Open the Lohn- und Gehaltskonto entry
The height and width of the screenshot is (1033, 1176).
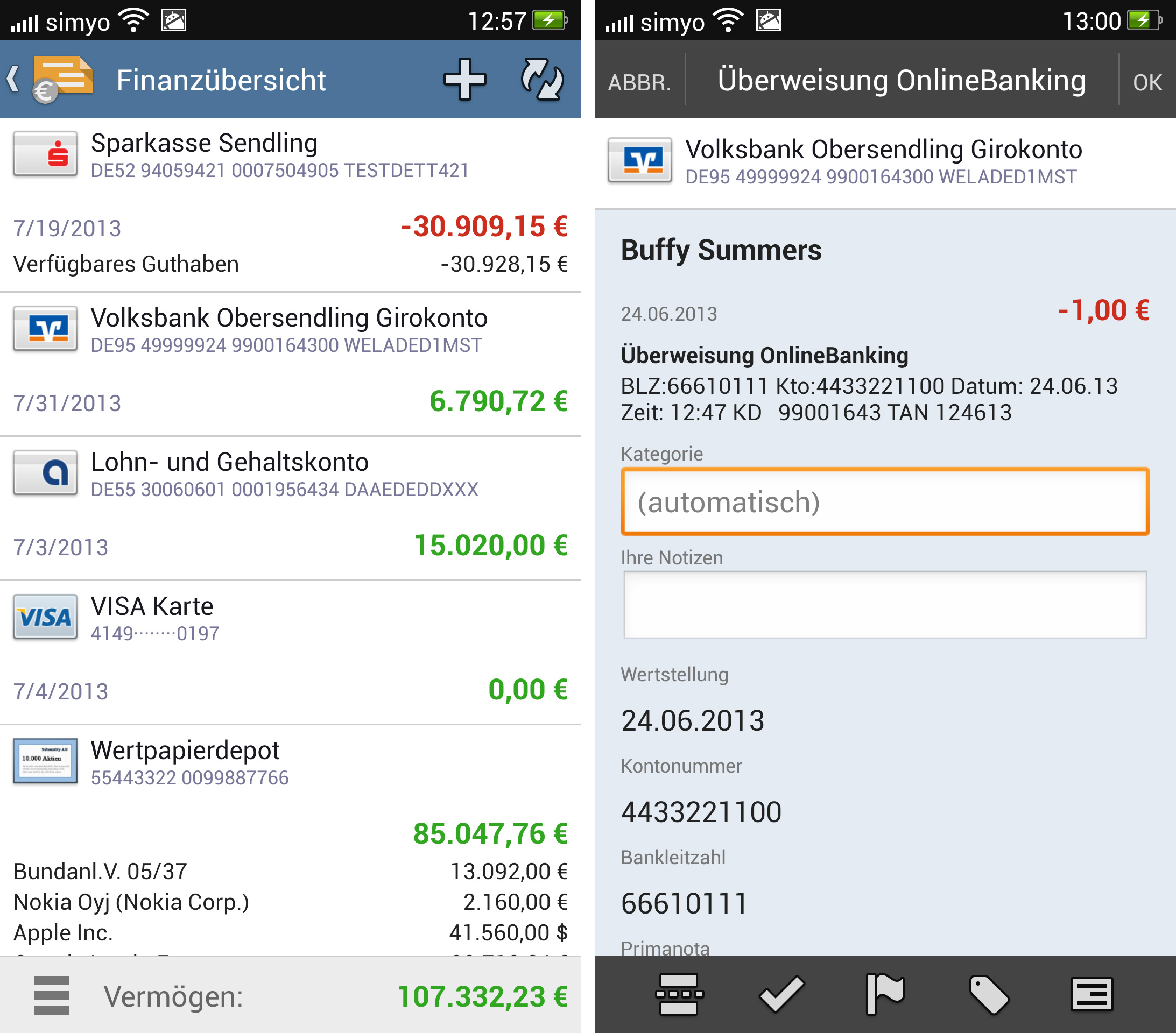(230, 474)
